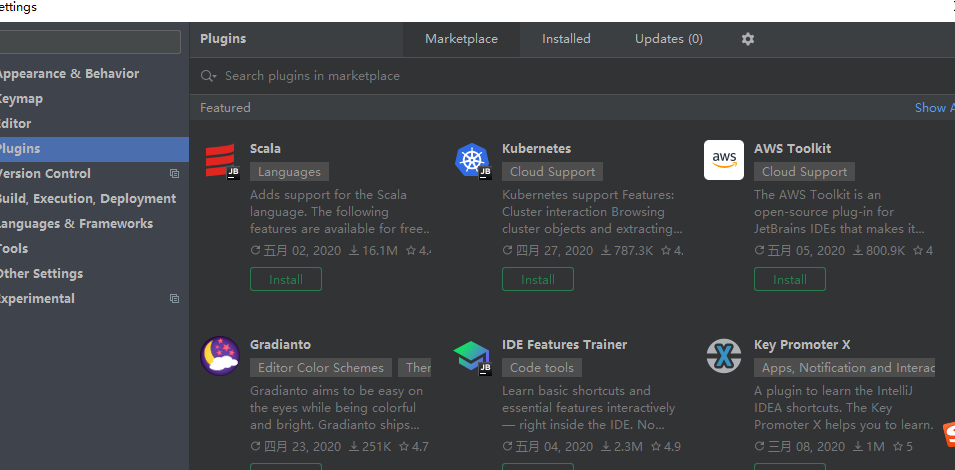Click the Then tag next to Editor Color Schemes
The width and height of the screenshot is (955, 470).
415,368
